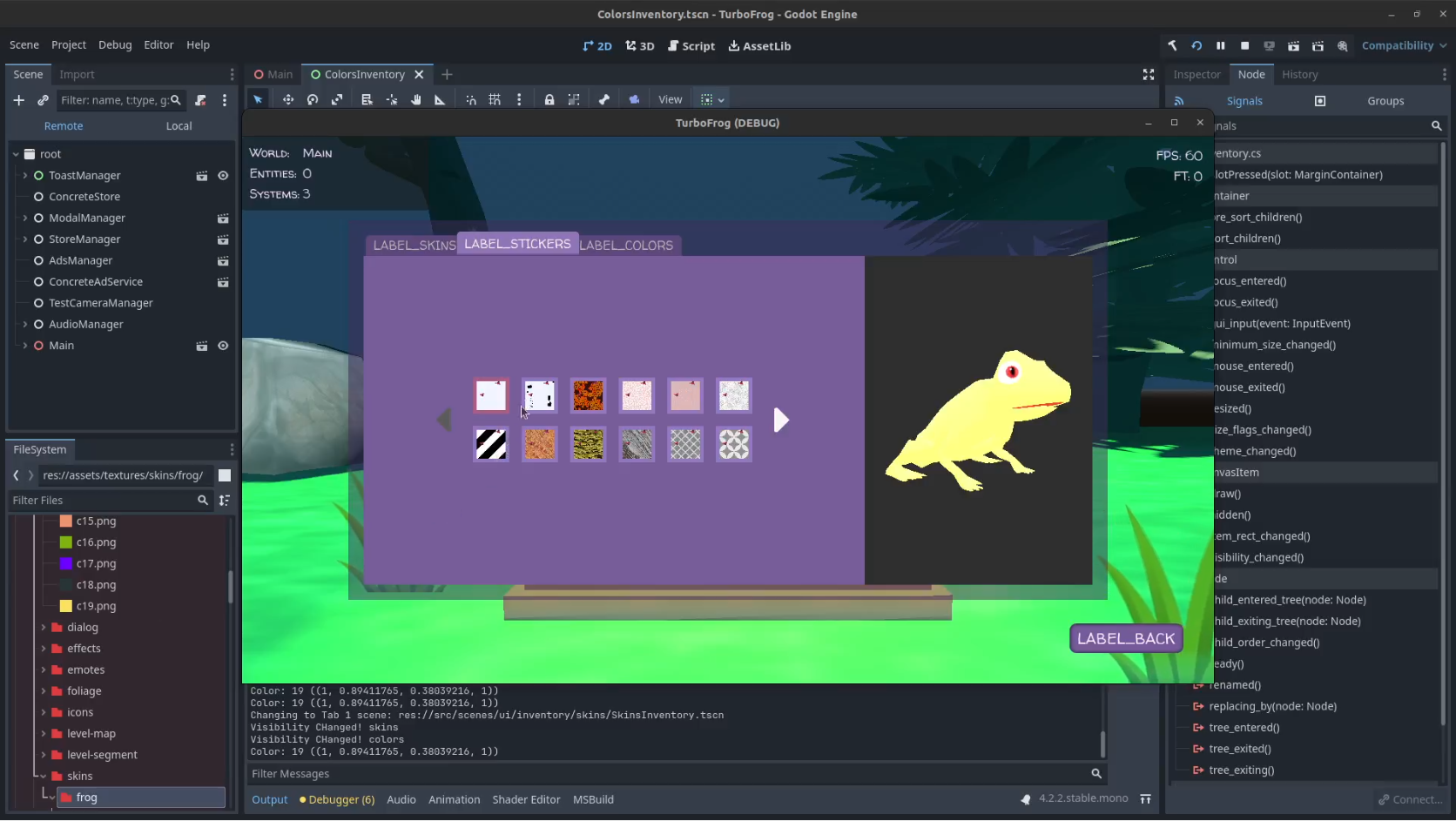Open the Editor menu

158,44
